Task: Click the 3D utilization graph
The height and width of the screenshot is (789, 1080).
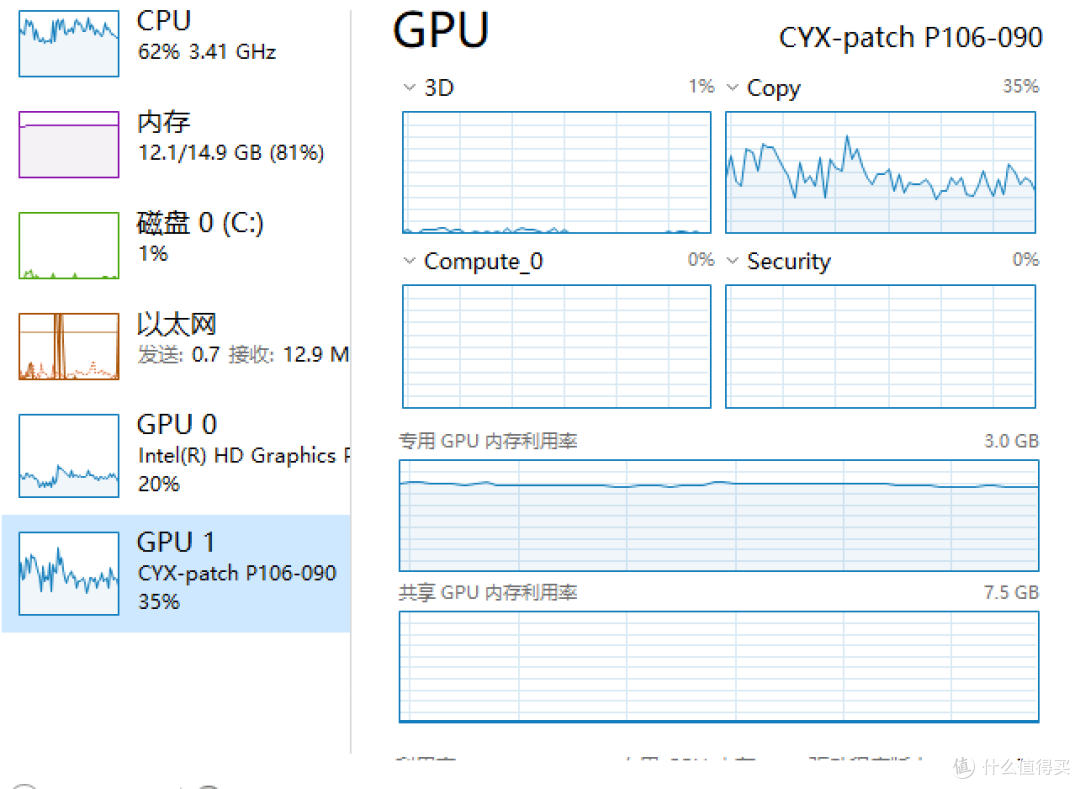Action: coord(556,172)
